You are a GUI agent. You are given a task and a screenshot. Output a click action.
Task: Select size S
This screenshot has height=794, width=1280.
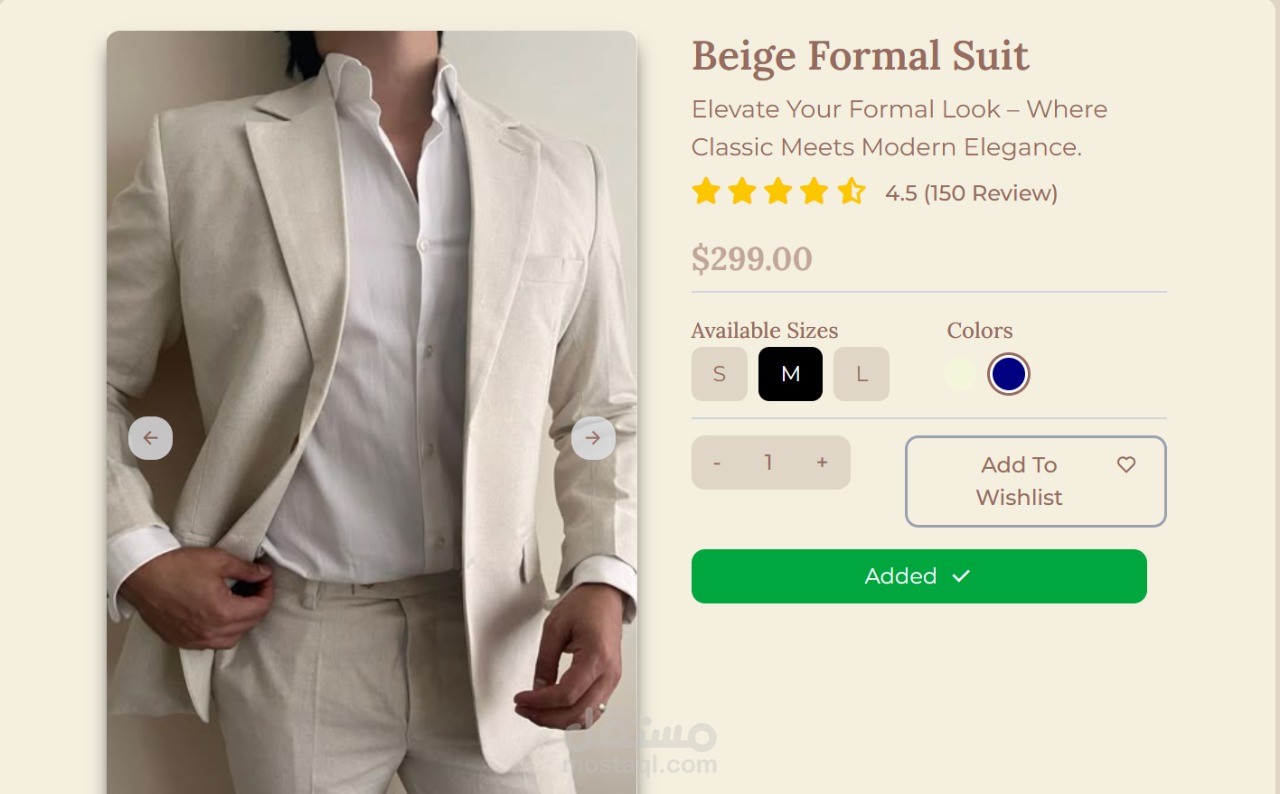719,374
